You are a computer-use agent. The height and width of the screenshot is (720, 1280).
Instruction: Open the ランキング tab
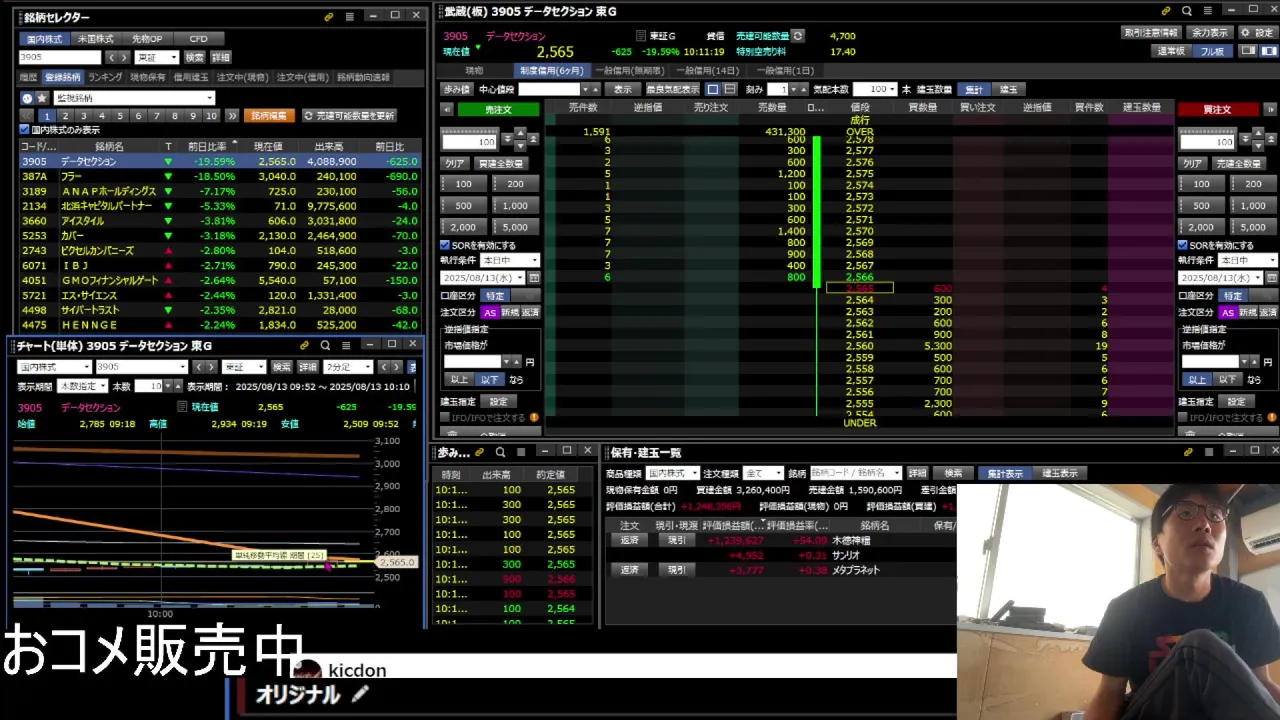point(104,77)
